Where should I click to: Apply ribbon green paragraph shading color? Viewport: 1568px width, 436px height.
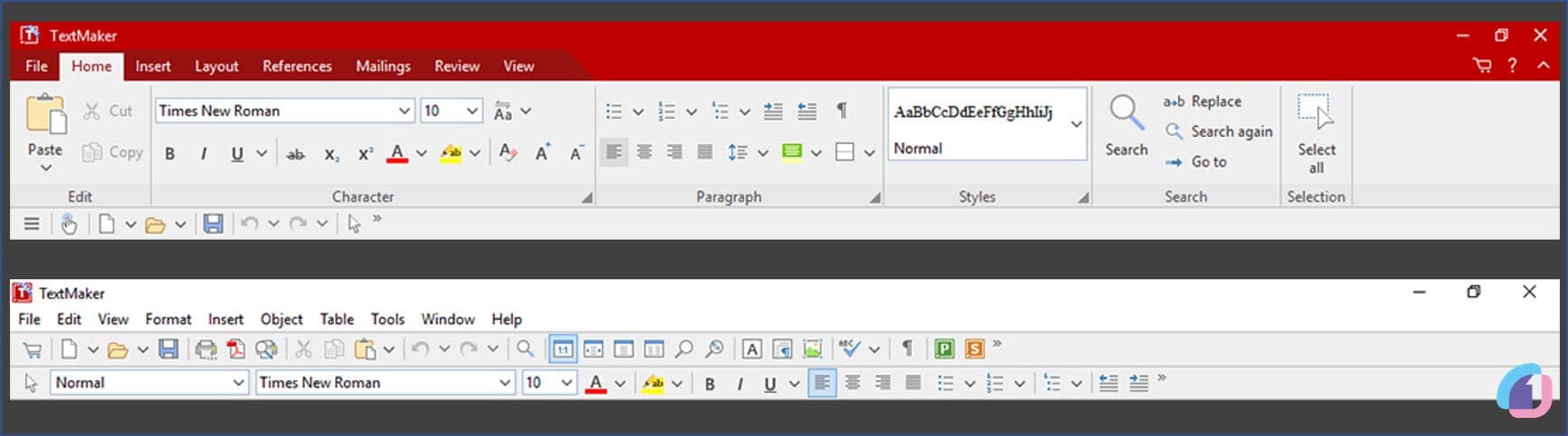[x=792, y=152]
